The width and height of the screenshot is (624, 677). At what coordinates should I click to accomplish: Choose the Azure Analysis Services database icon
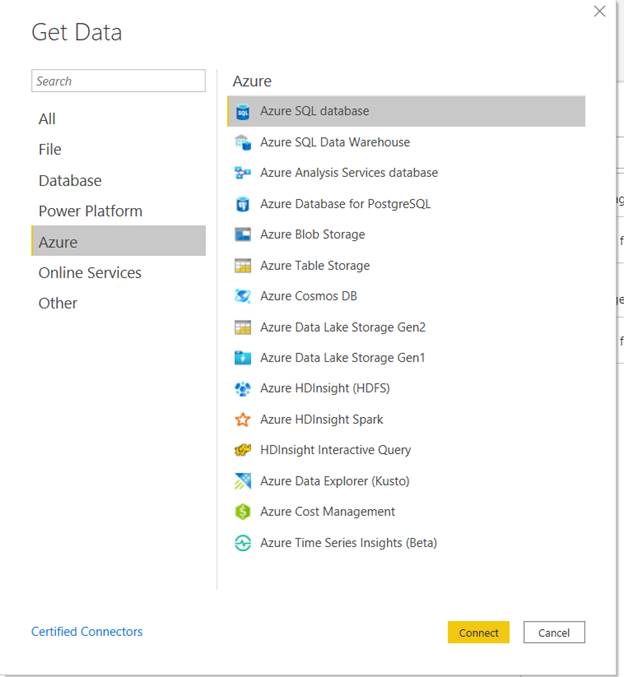(243, 173)
